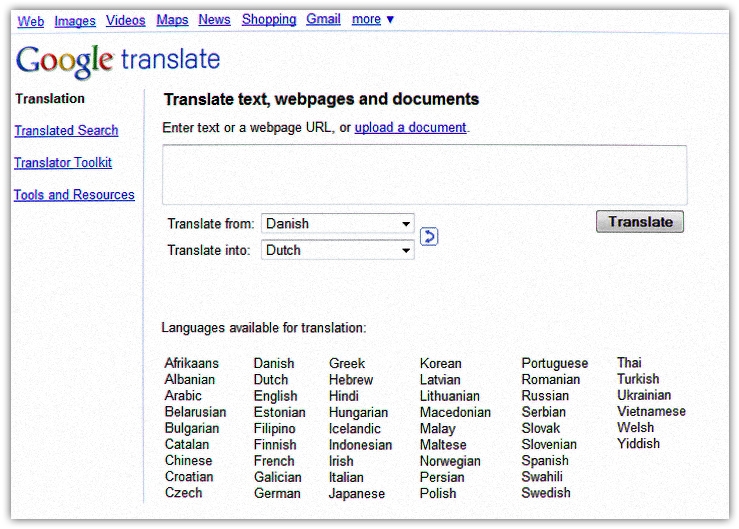The width and height of the screenshot is (739, 529).
Task: Open Tools and Resources link
Action: pos(74,195)
